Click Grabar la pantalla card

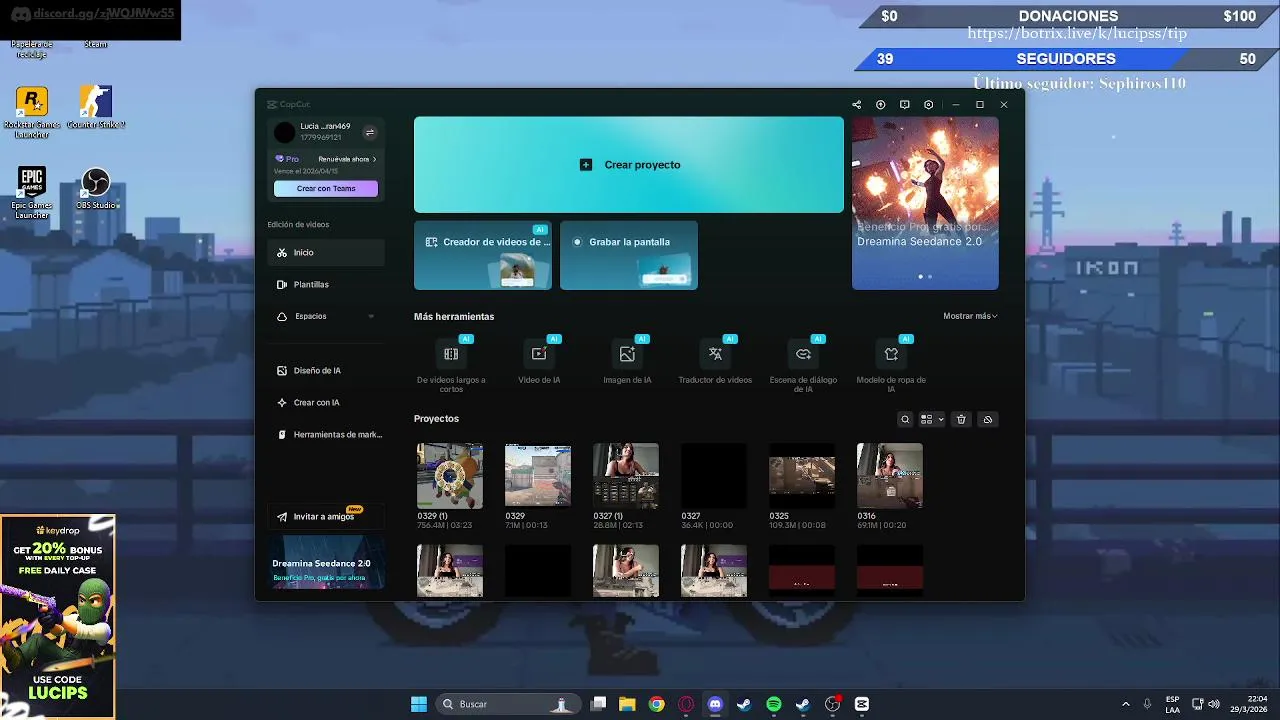coord(629,255)
